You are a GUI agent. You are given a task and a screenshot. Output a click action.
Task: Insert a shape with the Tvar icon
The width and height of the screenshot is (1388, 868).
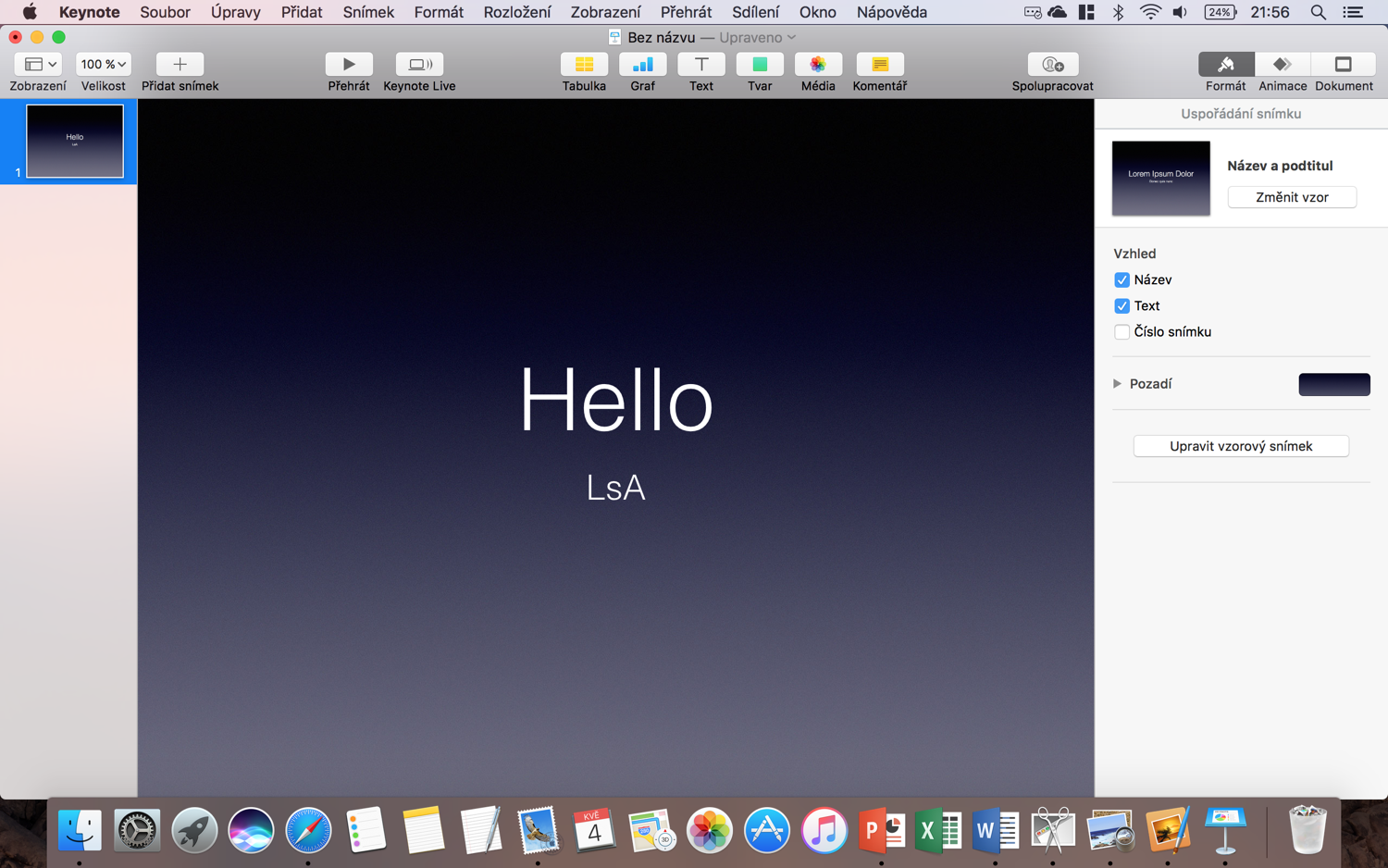pos(760,65)
